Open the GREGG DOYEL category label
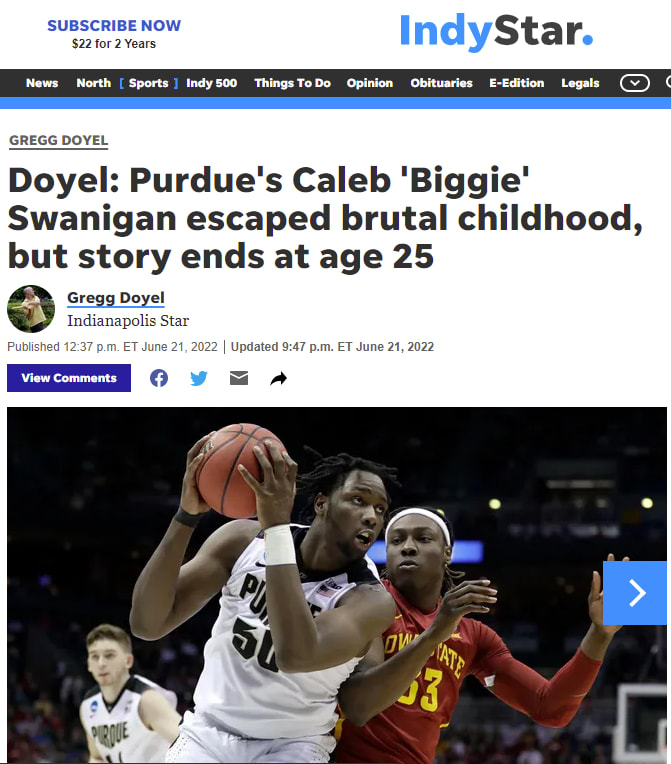671x764 pixels. click(58, 140)
